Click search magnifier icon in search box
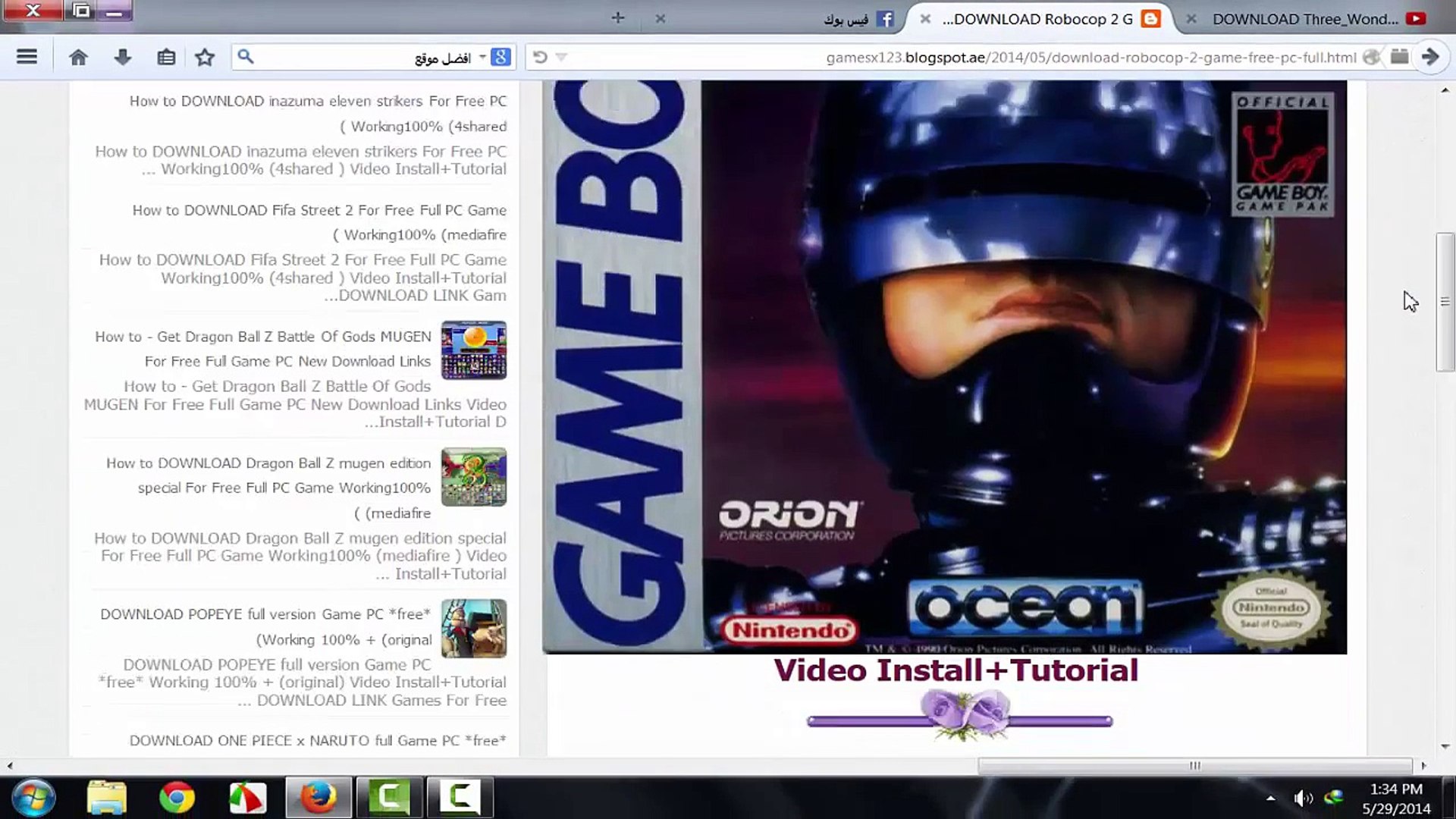Image resolution: width=1456 pixels, height=819 pixels. click(245, 57)
